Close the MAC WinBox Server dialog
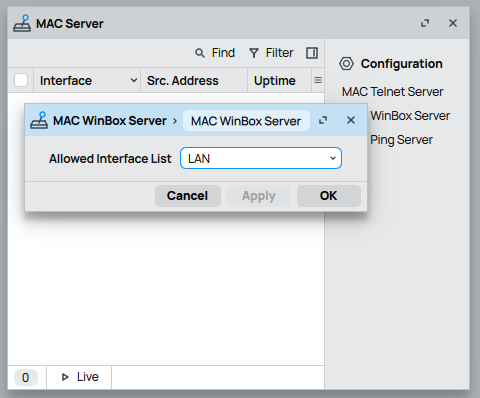Screen dimensions: 480x398 (351, 120)
